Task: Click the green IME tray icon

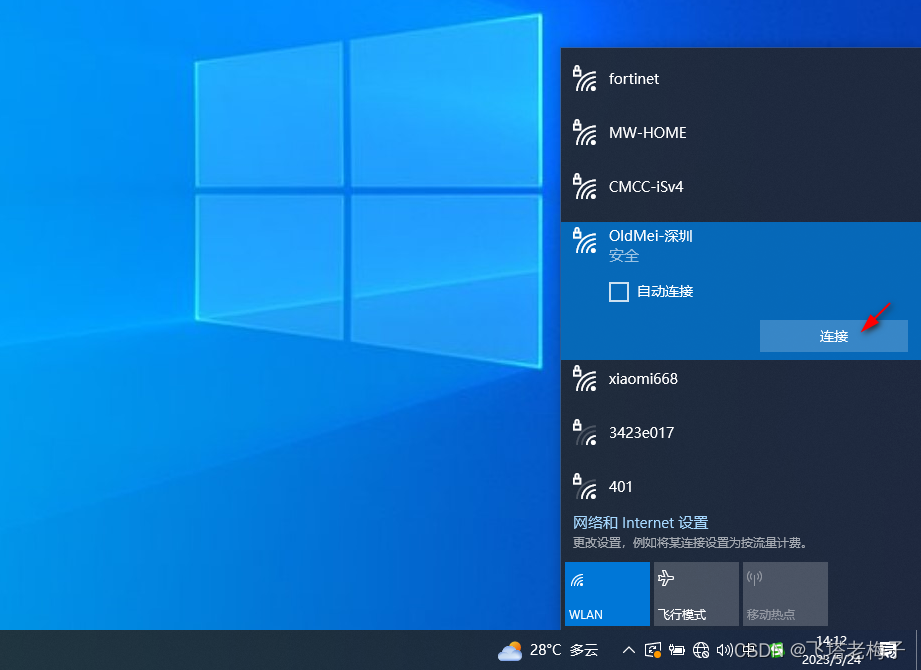Action: [777, 650]
